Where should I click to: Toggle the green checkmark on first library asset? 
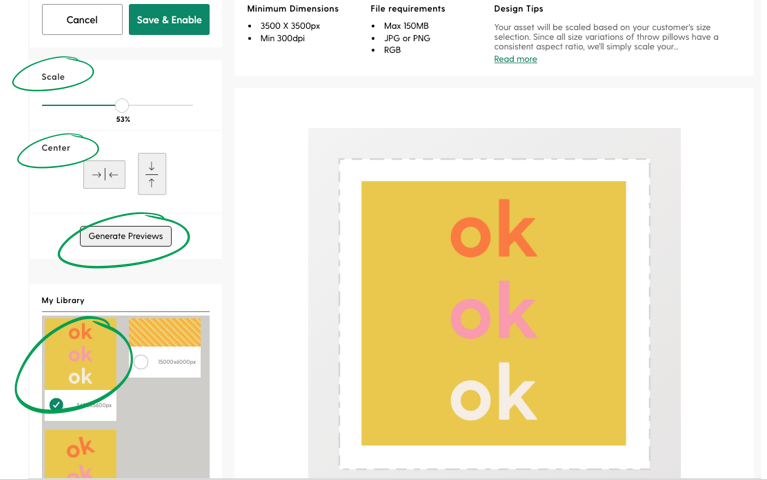pos(56,405)
